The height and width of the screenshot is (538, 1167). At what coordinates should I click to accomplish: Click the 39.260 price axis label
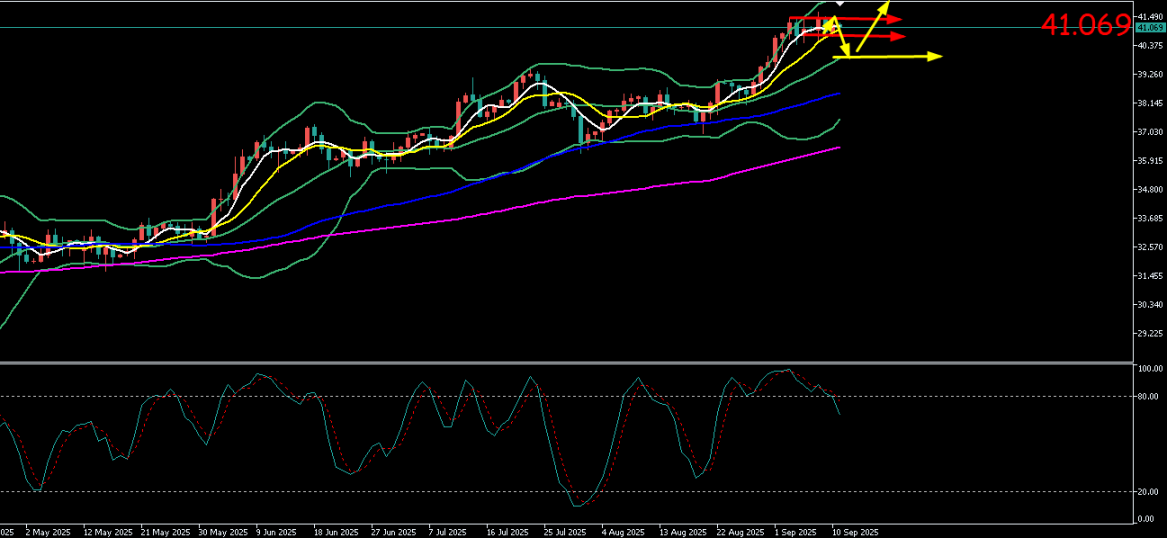pos(1151,74)
